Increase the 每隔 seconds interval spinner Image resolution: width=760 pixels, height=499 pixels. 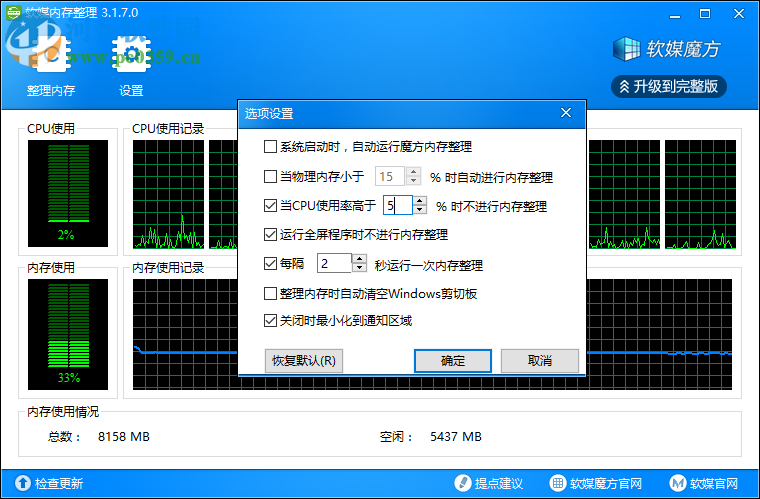[x=359, y=259]
